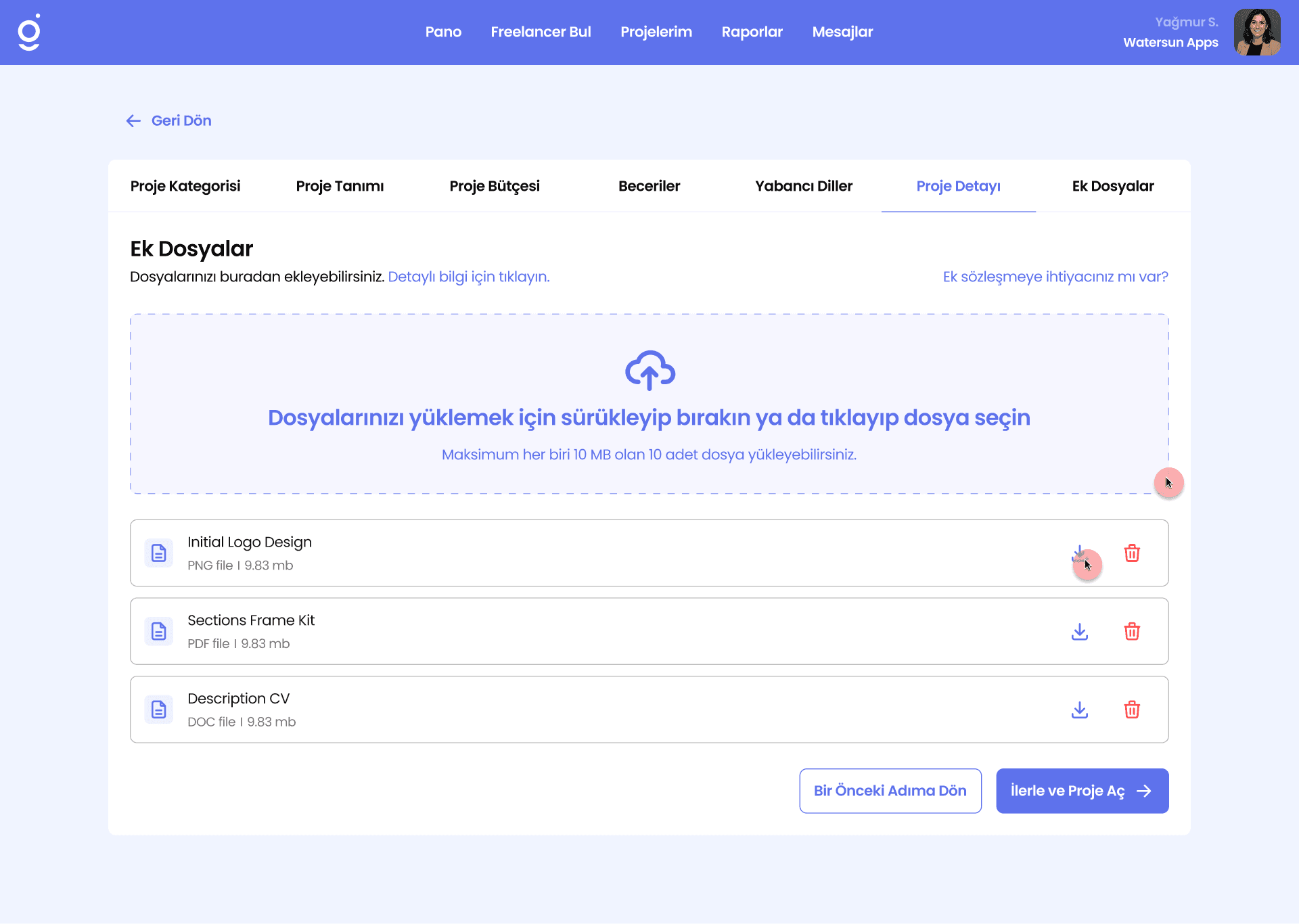The width and height of the screenshot is (1299, 924).
Task: Open the user profile avatar
Action: [1256, 32]
